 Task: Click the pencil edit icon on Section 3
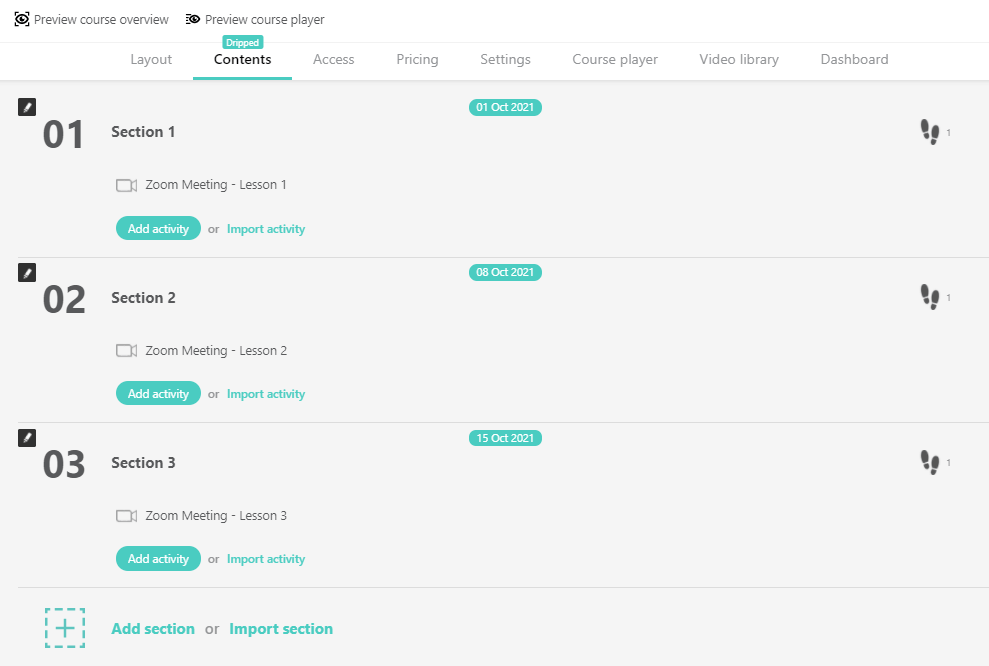(x=27, y=437)
